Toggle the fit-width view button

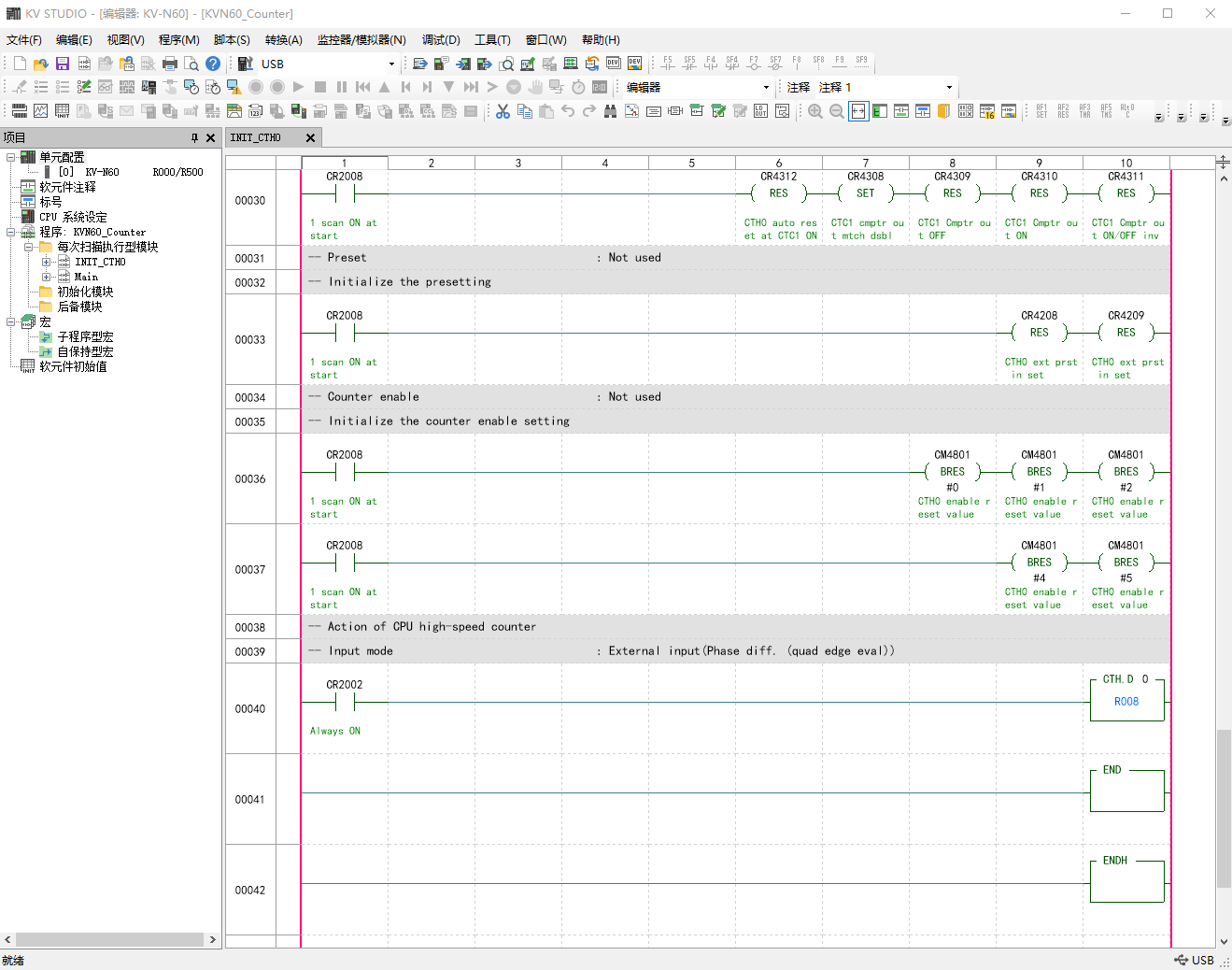click(x=858, y=111)
